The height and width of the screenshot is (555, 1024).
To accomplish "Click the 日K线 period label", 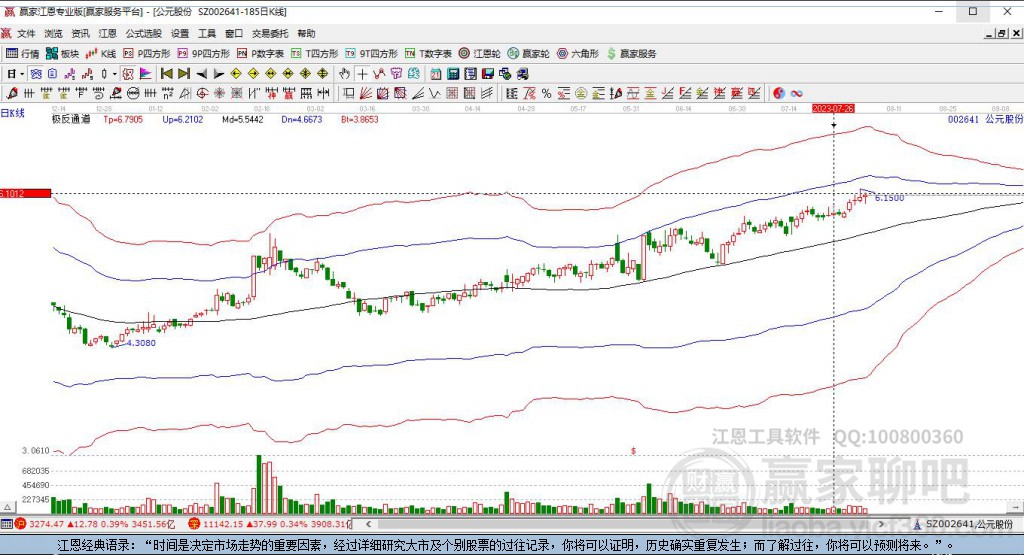I will click(12, 113).
